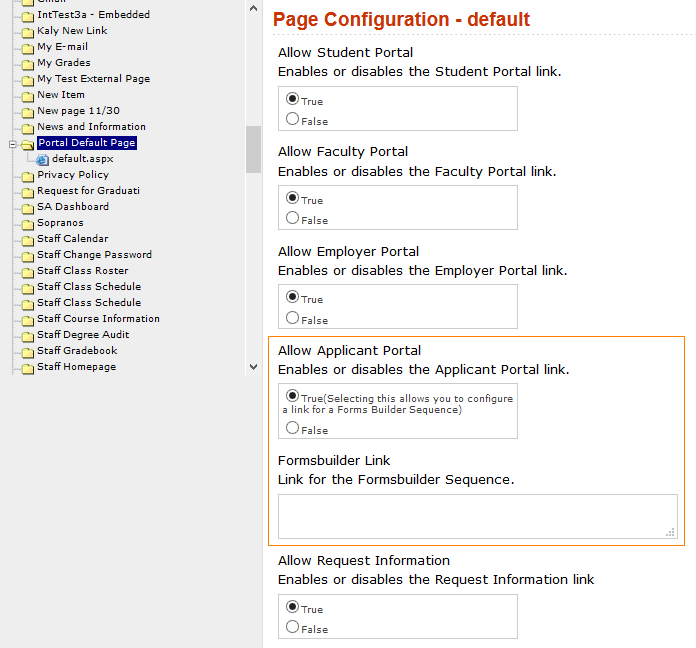This screenshot has width=696, height=648.
Task: Click into the Formsbuilder Link text box
Action: pyautogui.click(x=476, y=516)
